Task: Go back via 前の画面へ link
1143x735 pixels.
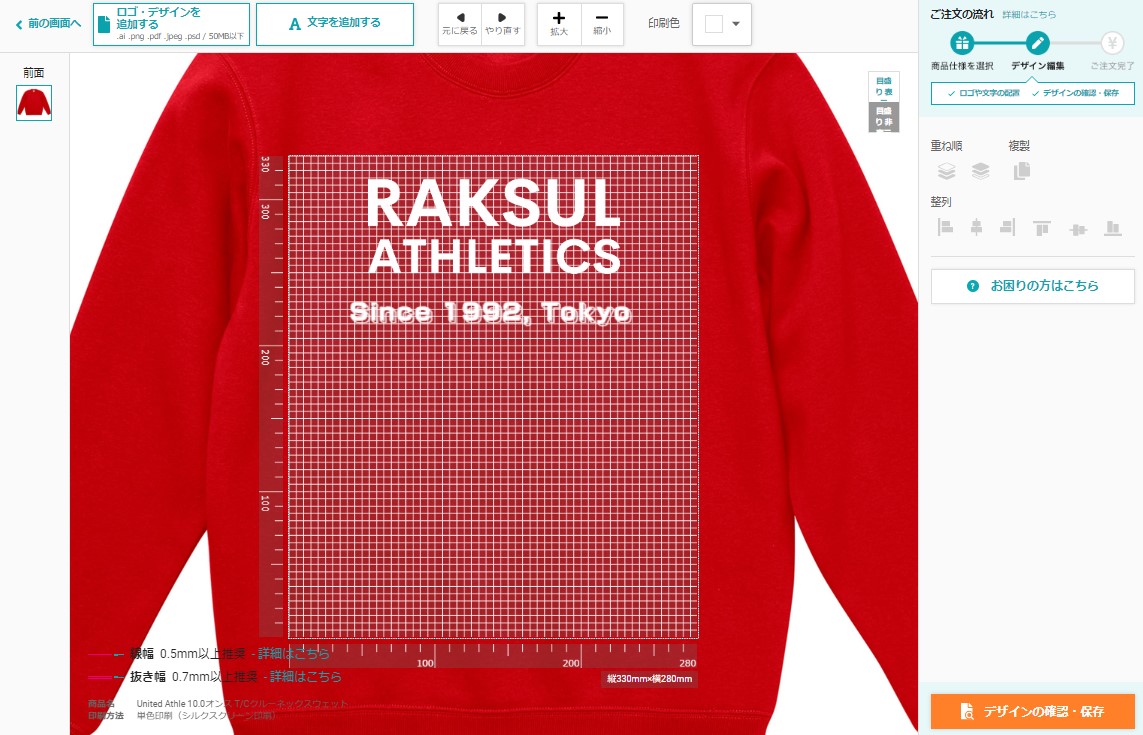Action: (x=48, y=24)
